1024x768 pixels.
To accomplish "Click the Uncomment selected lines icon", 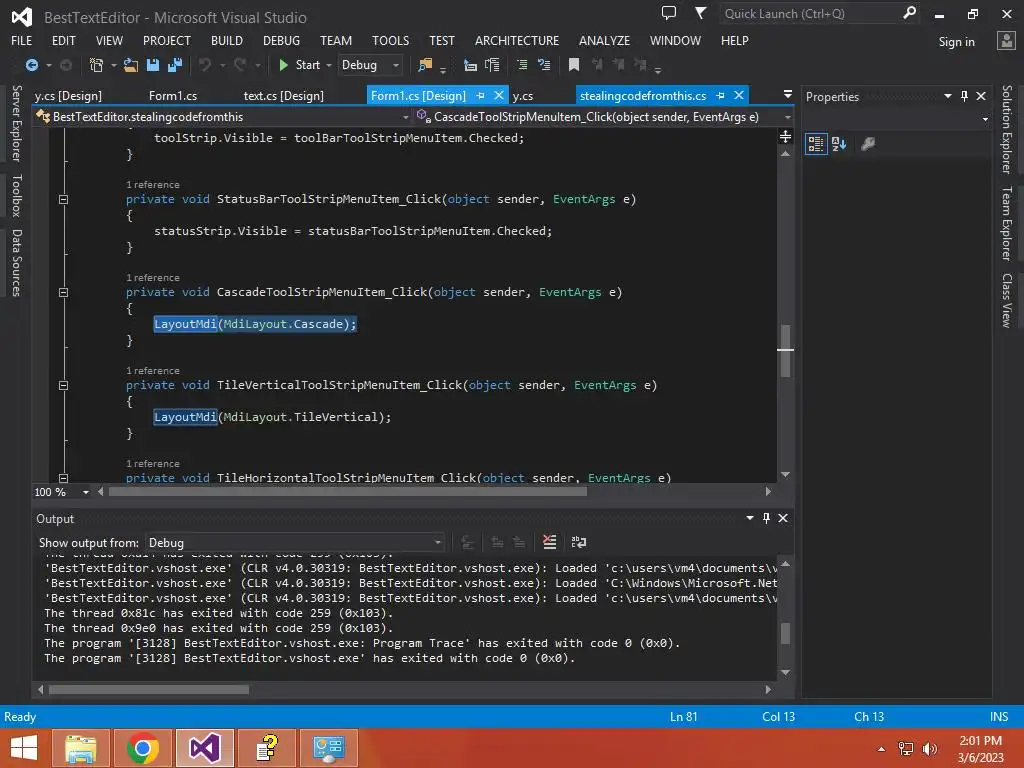I will click(x=543, y=65).
